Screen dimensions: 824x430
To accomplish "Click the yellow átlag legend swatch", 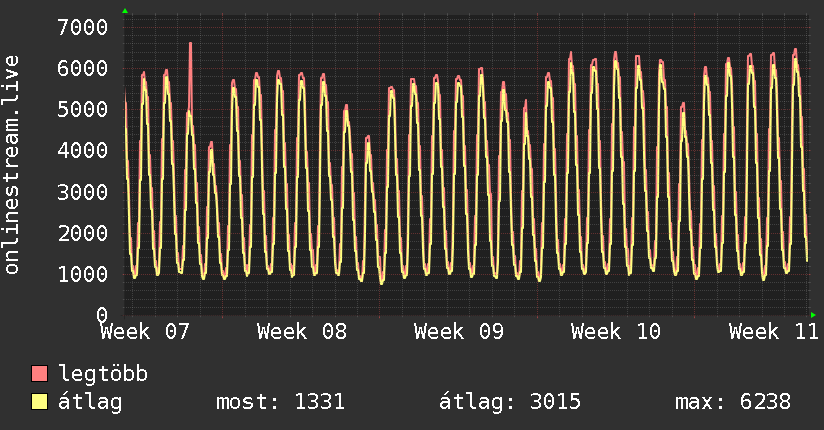I will (39, 401).
